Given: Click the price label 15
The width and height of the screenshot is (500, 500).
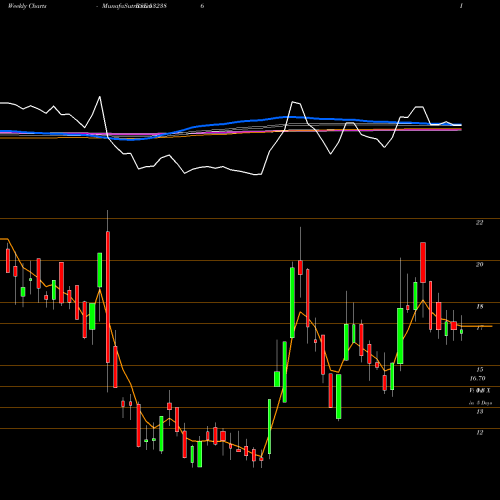Looking at the screenshot, I should pos(479,369).
